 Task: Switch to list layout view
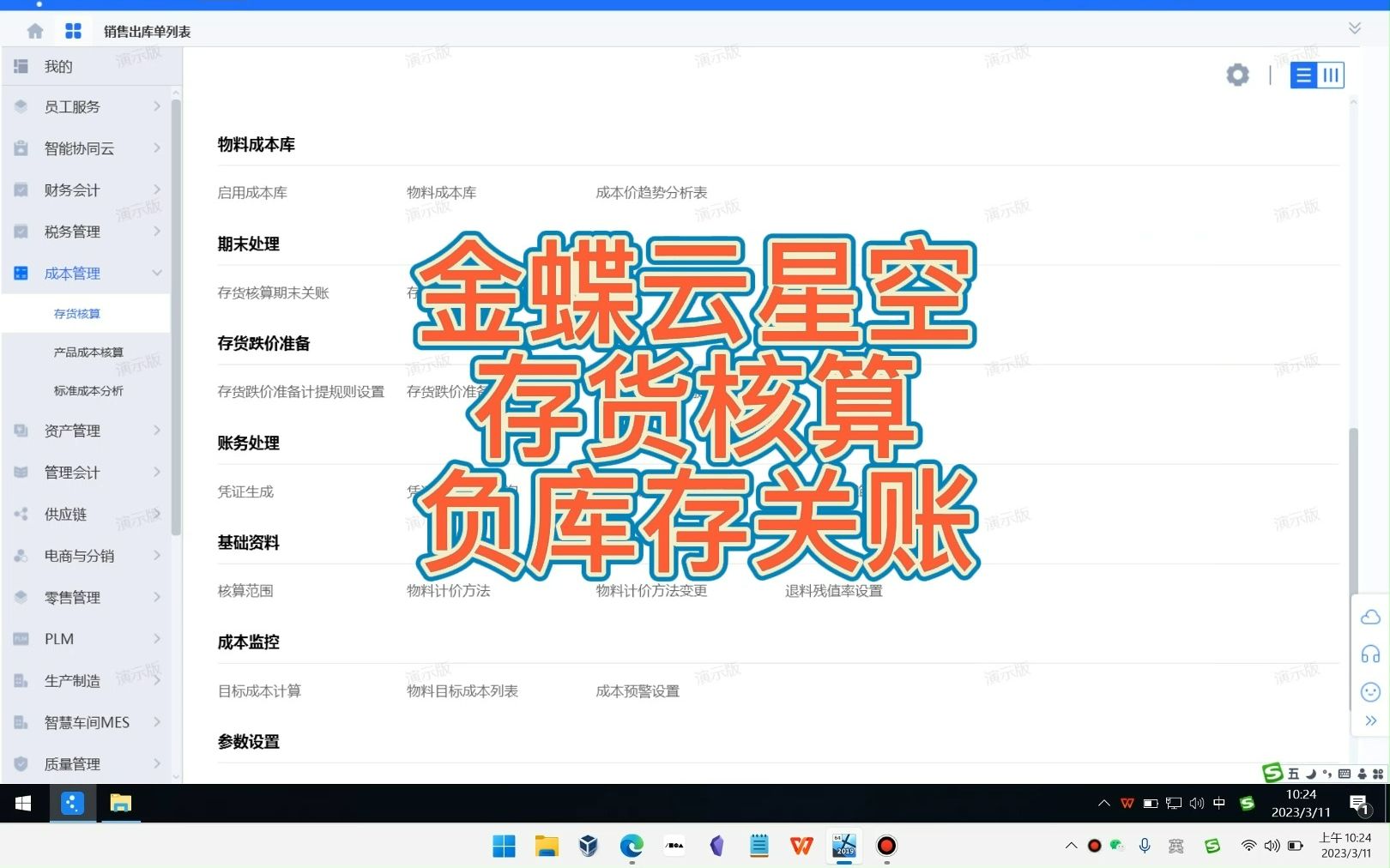click(x=1303, y=75)
